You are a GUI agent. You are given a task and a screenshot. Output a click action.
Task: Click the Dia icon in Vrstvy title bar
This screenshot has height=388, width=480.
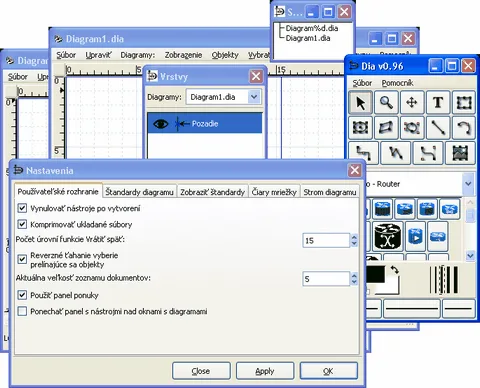152,76
